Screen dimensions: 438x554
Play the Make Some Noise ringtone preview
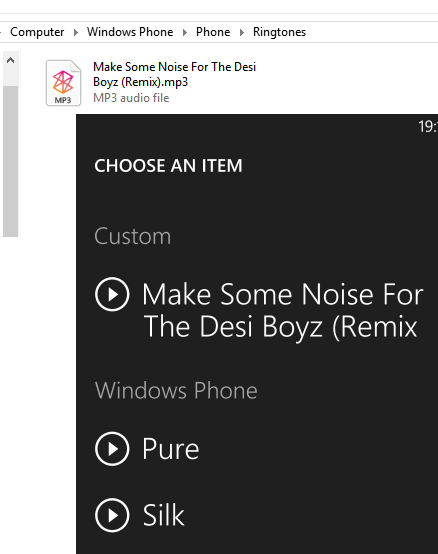click(112, 294)
